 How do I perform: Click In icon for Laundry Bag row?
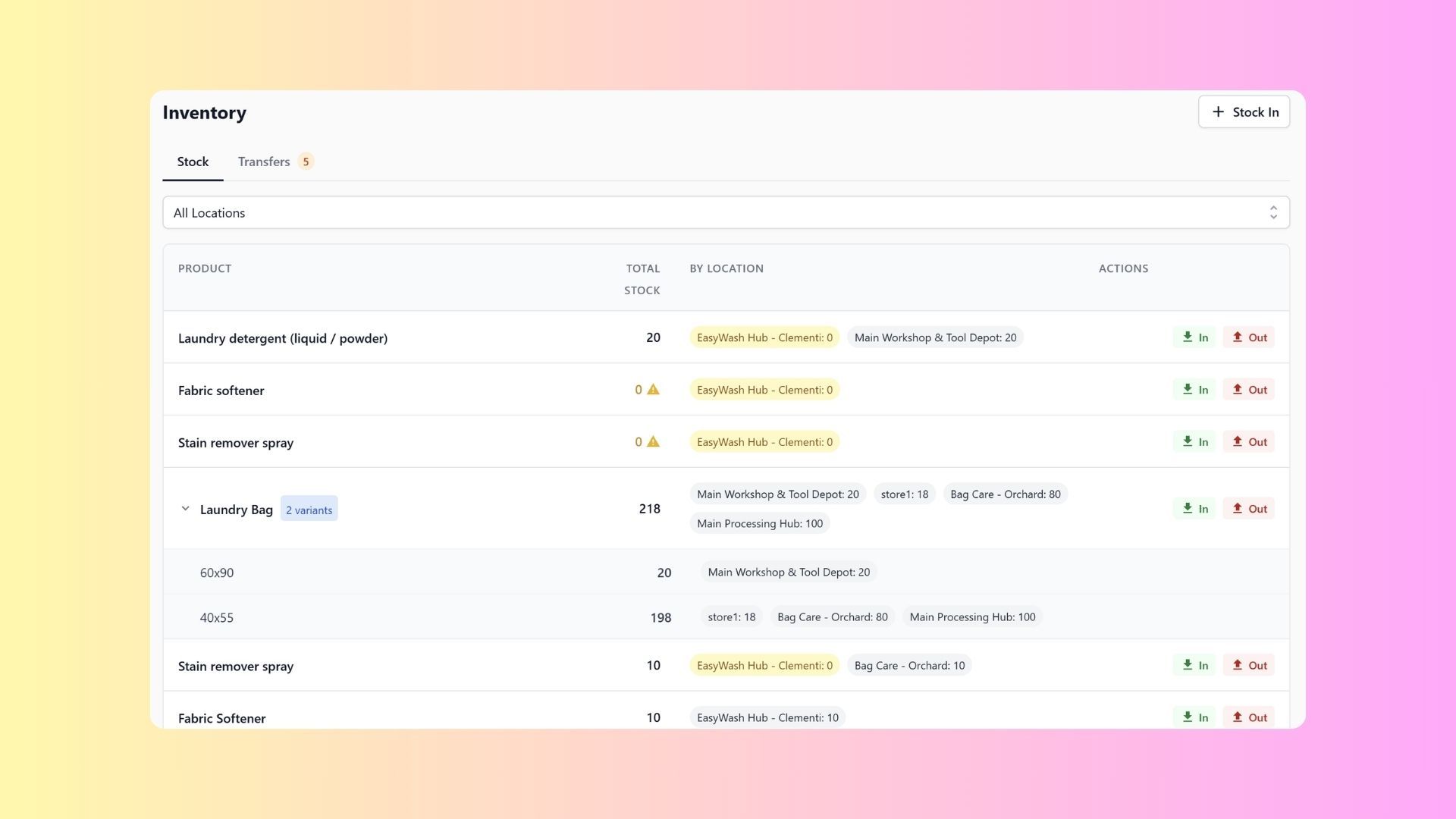(x=1188, y=509)
